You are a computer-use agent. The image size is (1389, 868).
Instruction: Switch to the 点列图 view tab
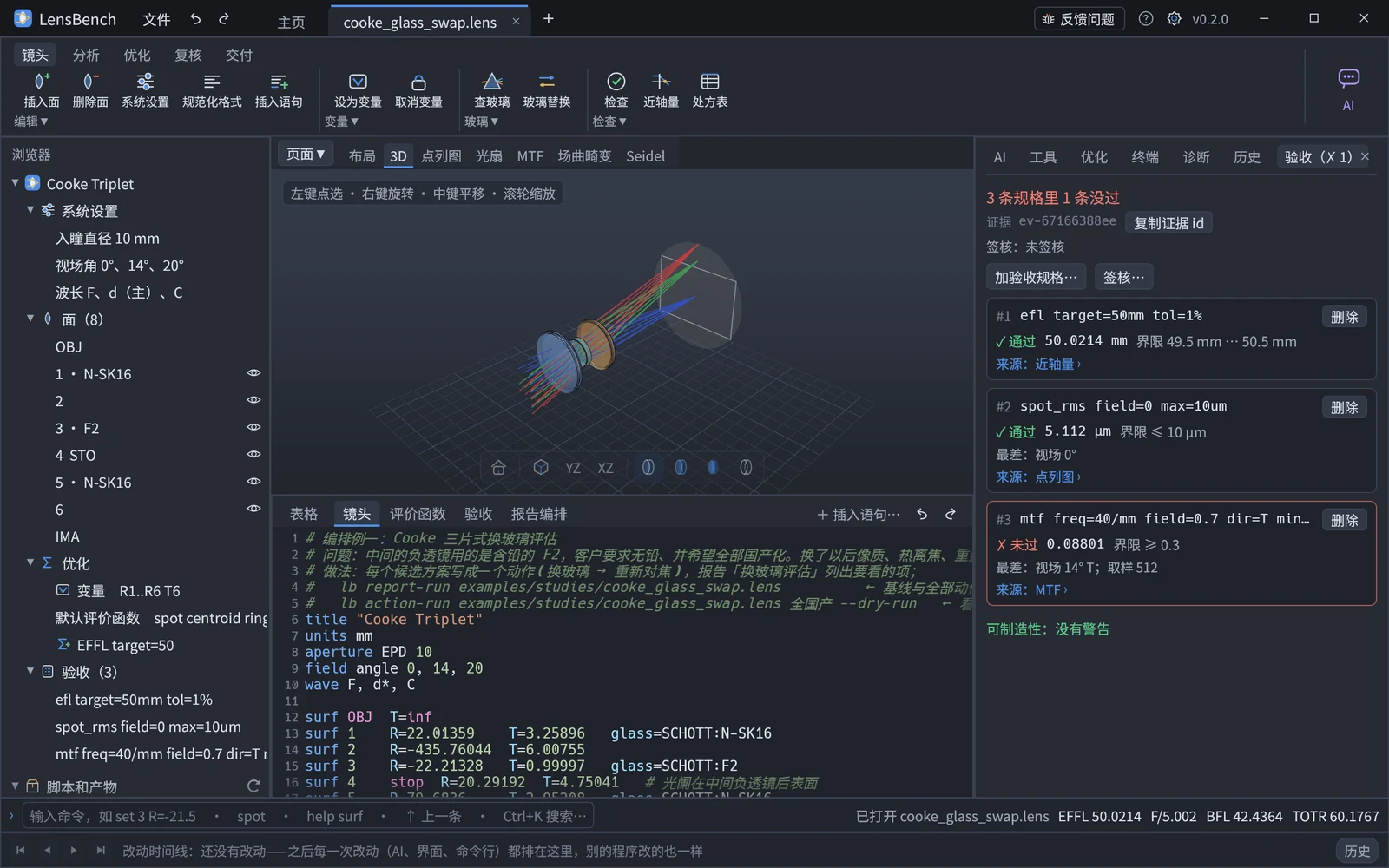coord(441,156)
